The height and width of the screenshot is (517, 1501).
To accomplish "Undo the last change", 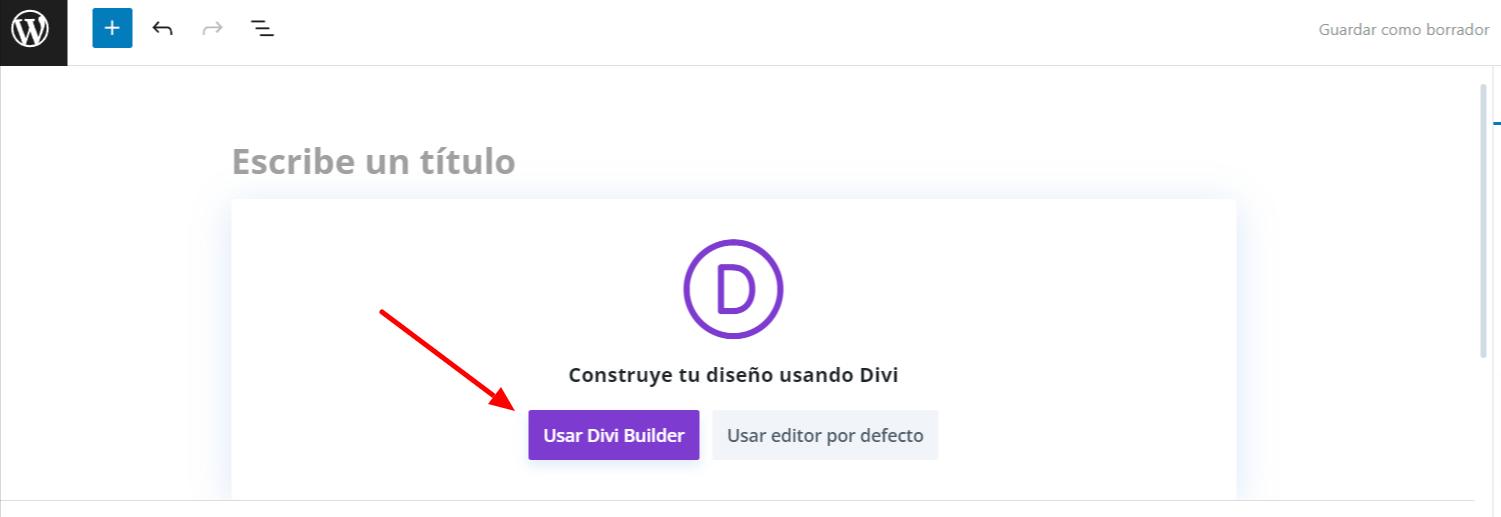I will (162, 28).
